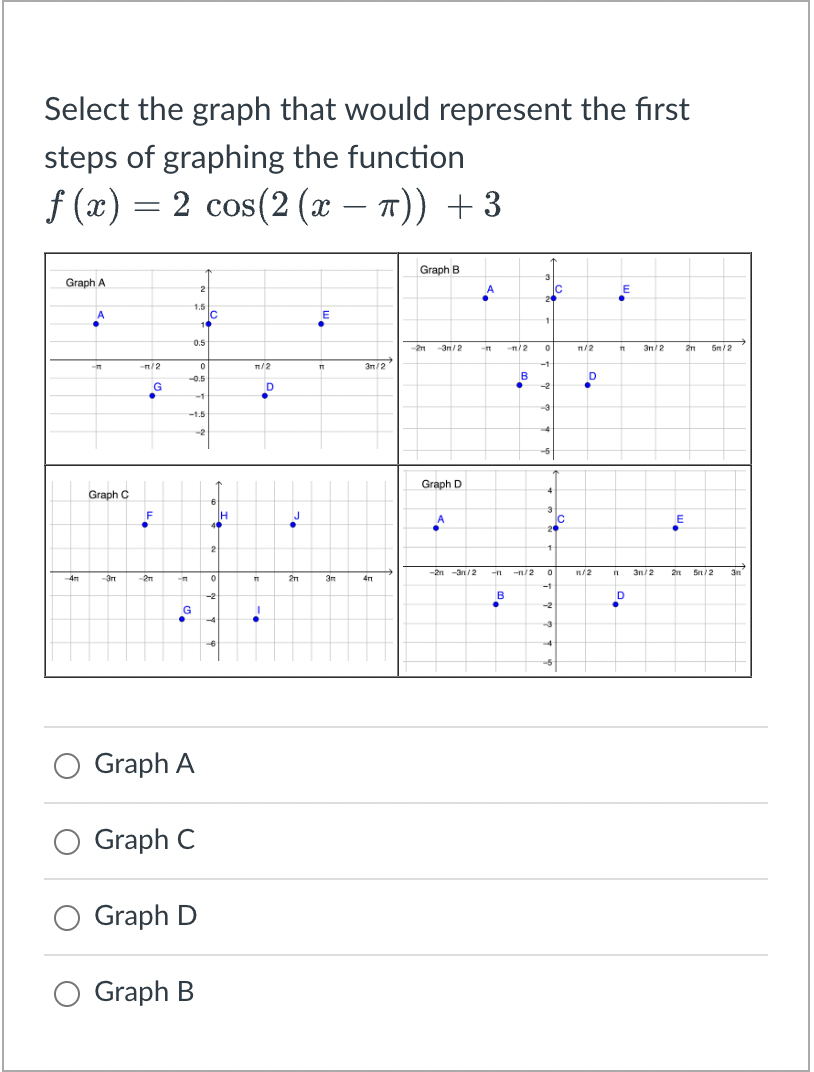Click point E in the Graph B panel
814x1072 pixels.
click(623, 297)
